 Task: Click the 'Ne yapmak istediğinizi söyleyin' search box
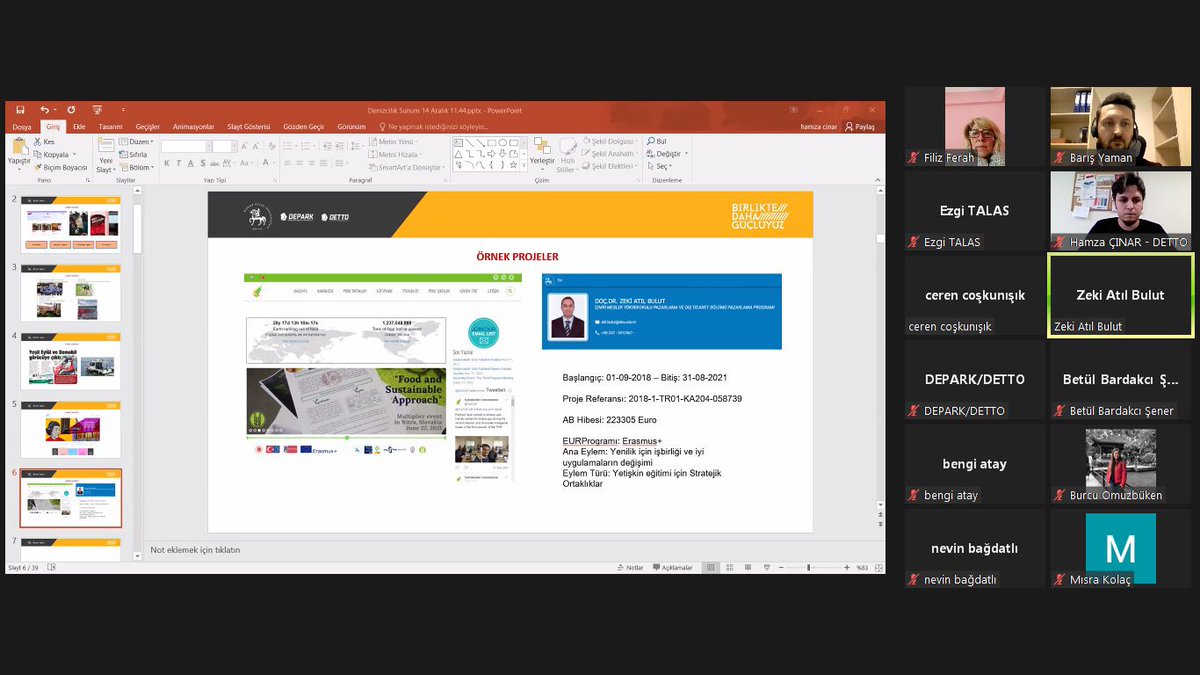[x=433, y=127]
